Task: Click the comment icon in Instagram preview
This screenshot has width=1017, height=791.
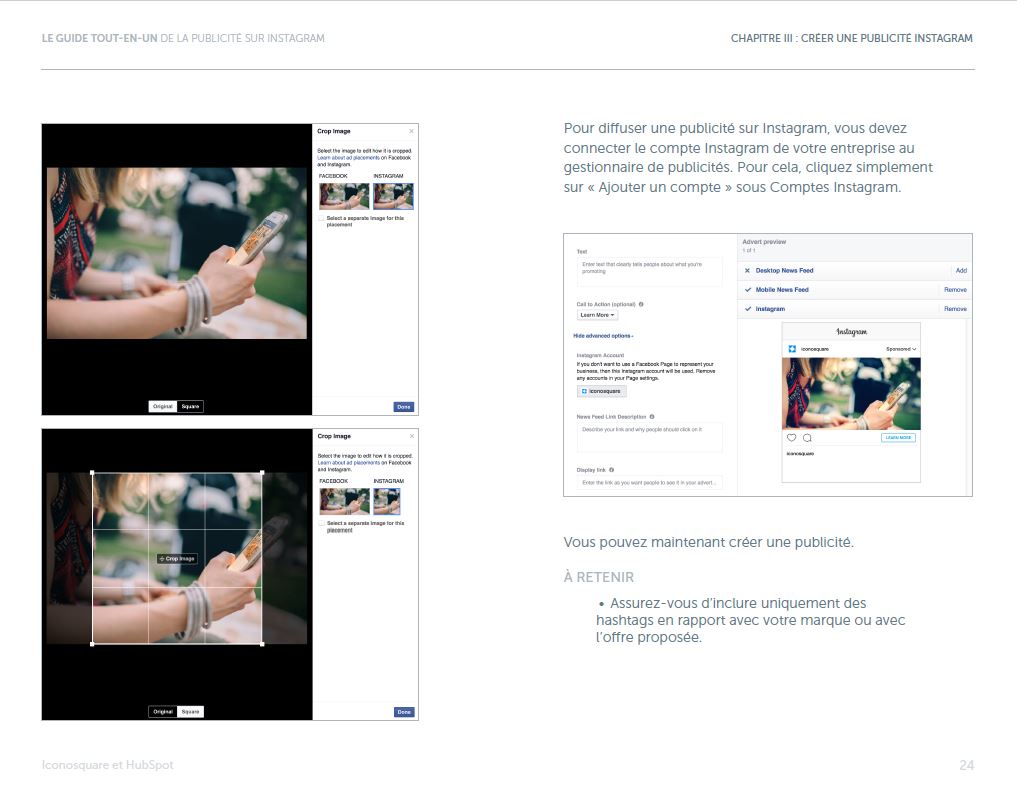Action: [x=807, y=438]
